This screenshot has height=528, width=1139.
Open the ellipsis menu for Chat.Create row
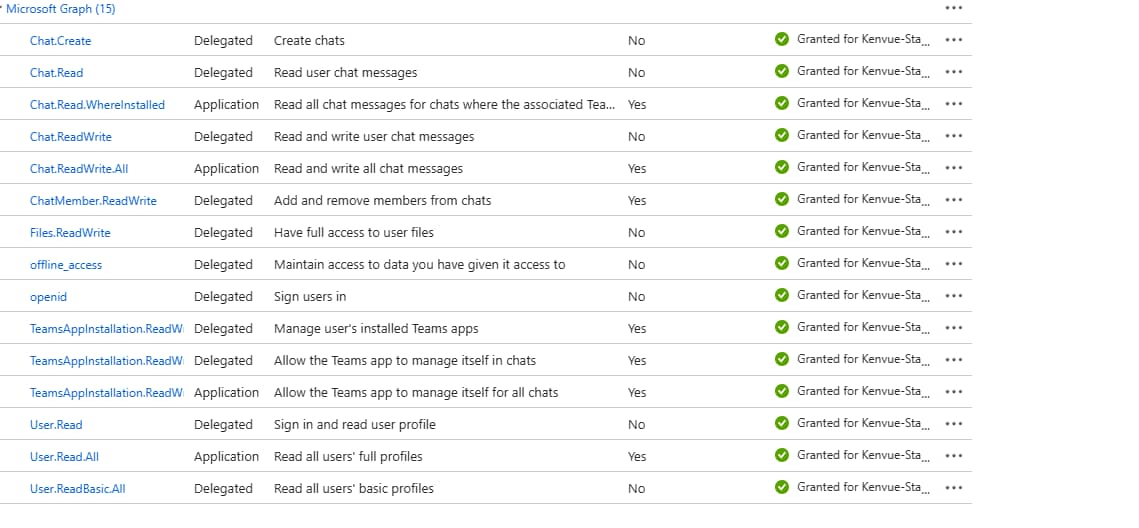953,40
